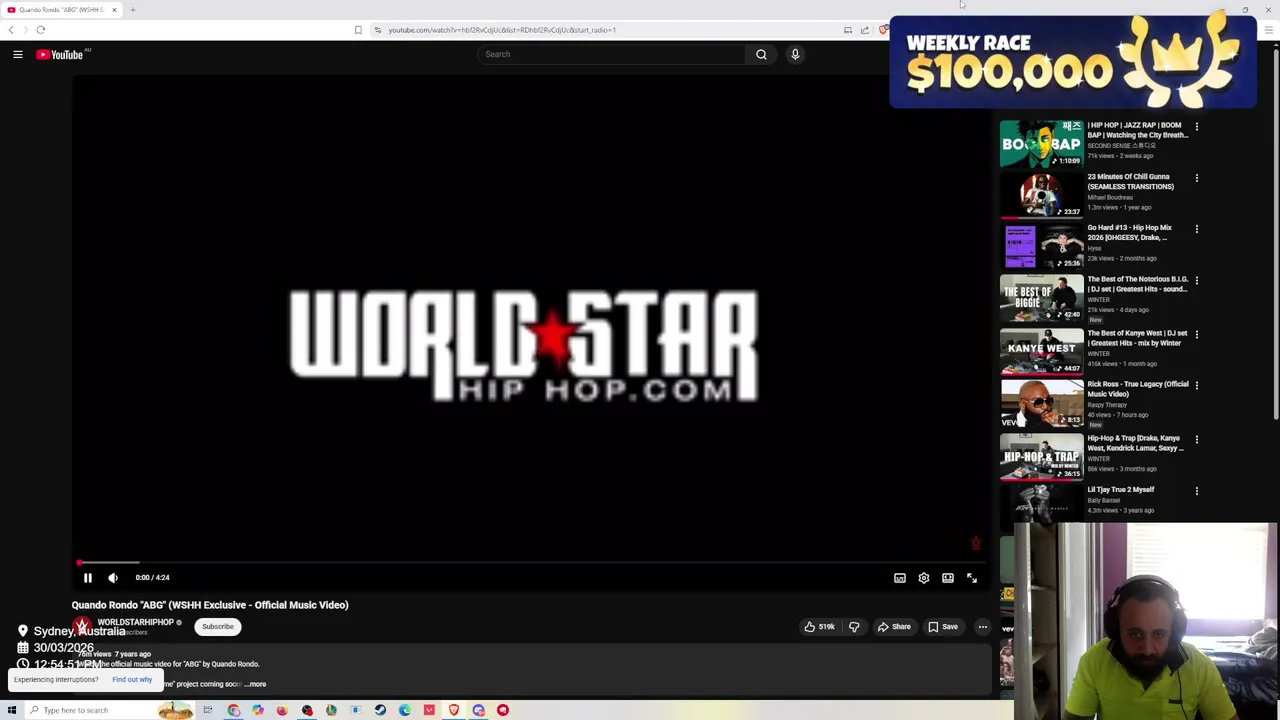Like the video (519k thumbs up)
Screen dimensions: 1280x720
point(820,627)
